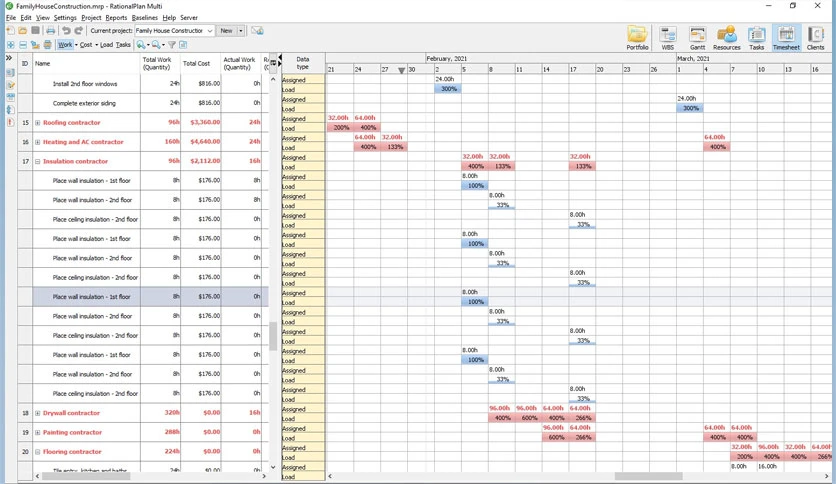Expand the Roofing contractor row
836x484 pixels.
pyautogui.click(x=37, y=123)
